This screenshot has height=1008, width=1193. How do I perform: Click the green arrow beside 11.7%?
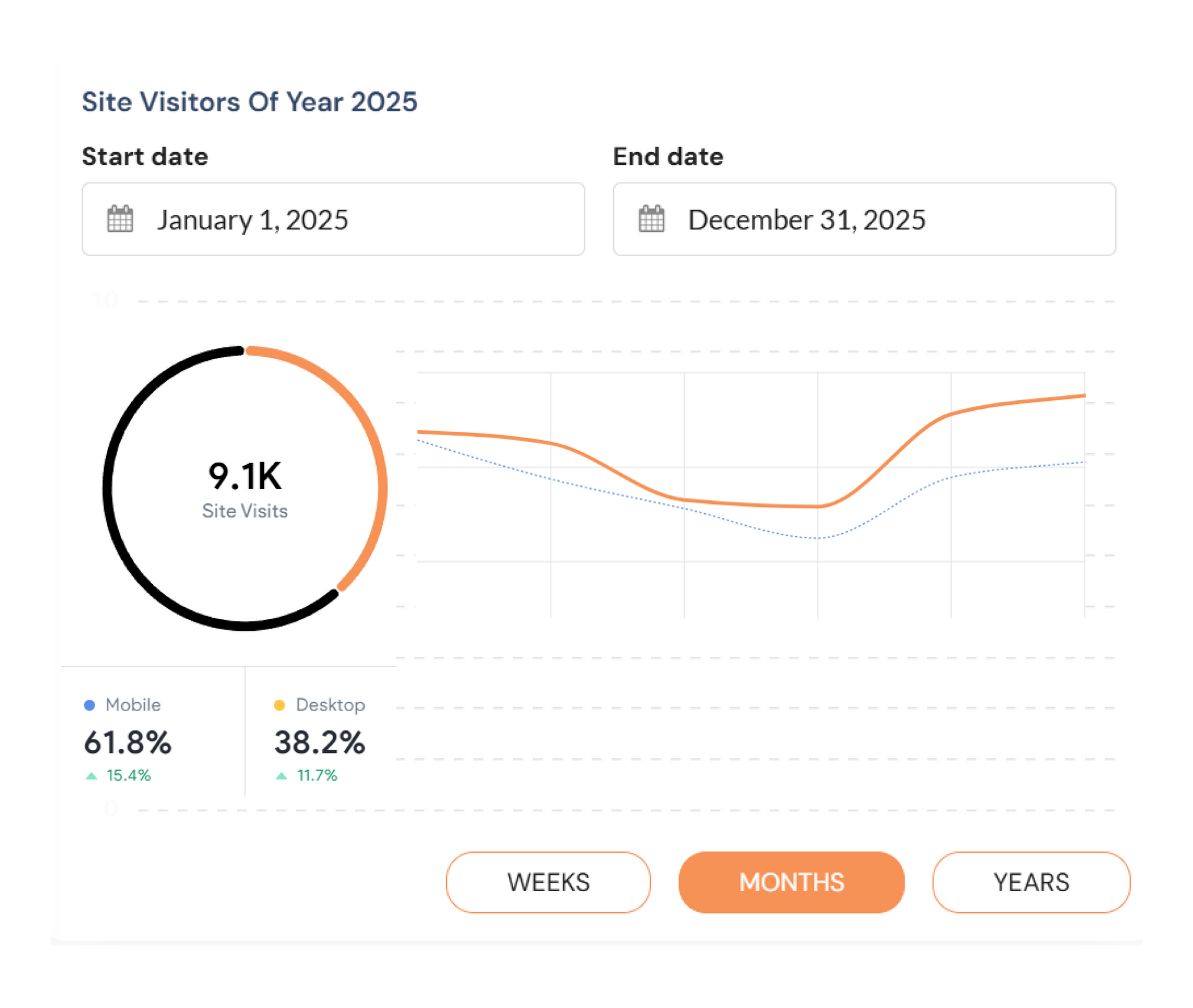click(281, 775)
